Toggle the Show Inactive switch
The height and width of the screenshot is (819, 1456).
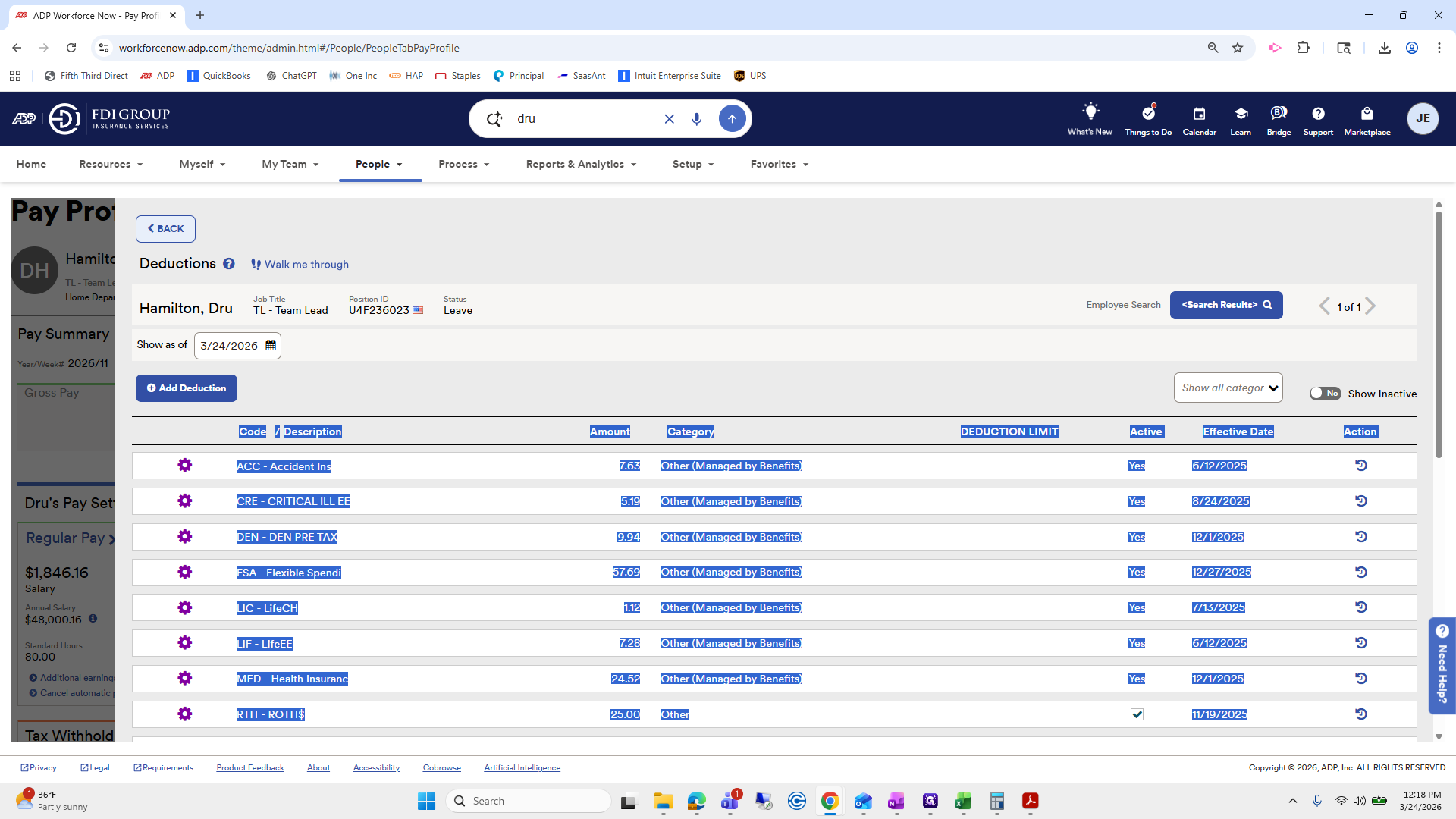pyautogui.click(x=1325, y=394)
